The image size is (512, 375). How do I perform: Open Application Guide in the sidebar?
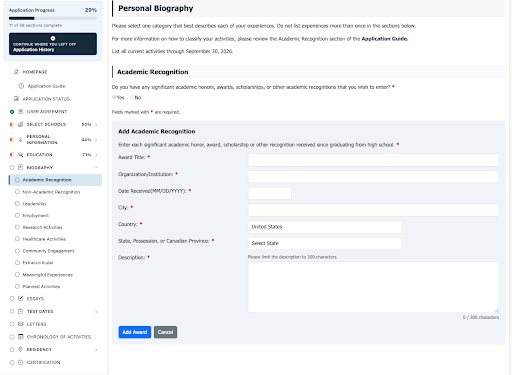coord(46,86)
